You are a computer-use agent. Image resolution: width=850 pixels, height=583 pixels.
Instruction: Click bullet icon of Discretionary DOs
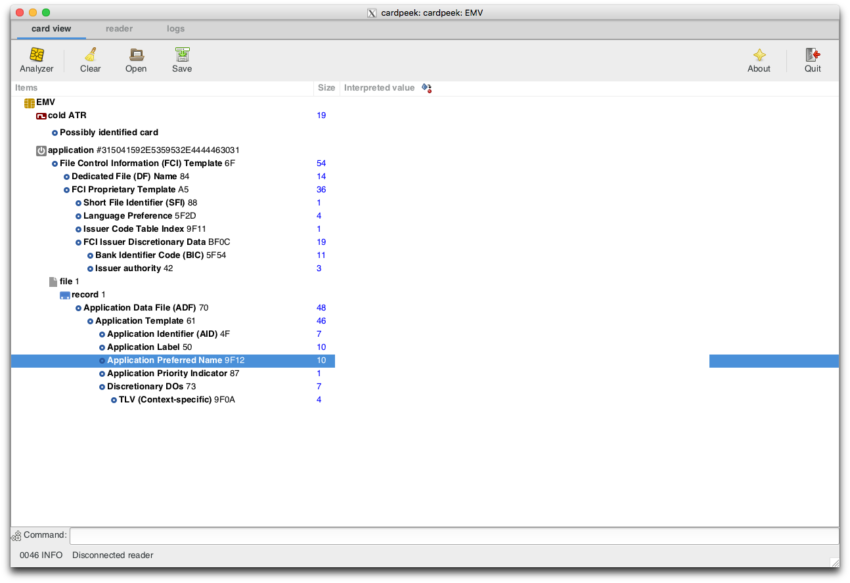tap(102, 387)
